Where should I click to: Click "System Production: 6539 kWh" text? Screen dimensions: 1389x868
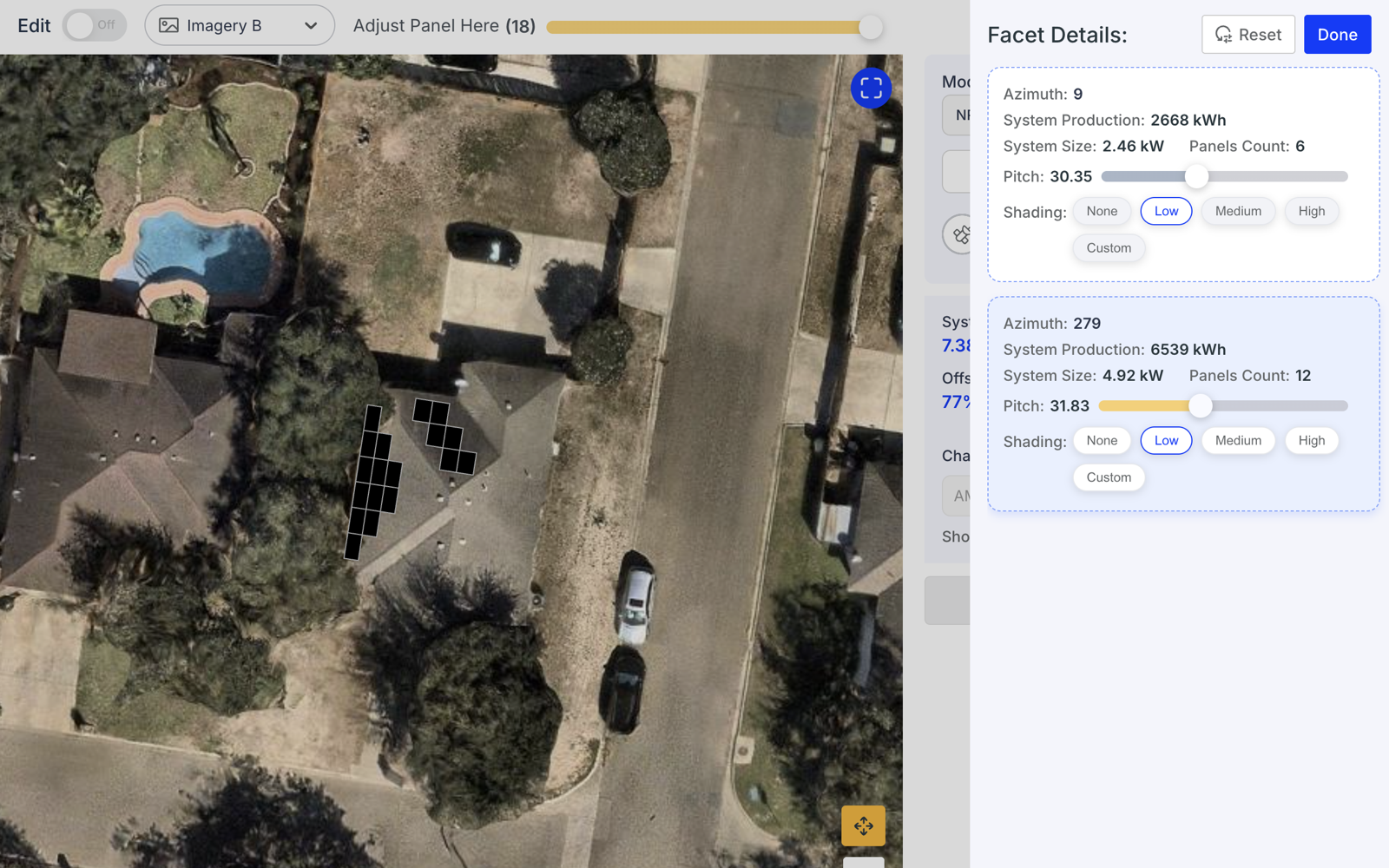[1115, 349]
